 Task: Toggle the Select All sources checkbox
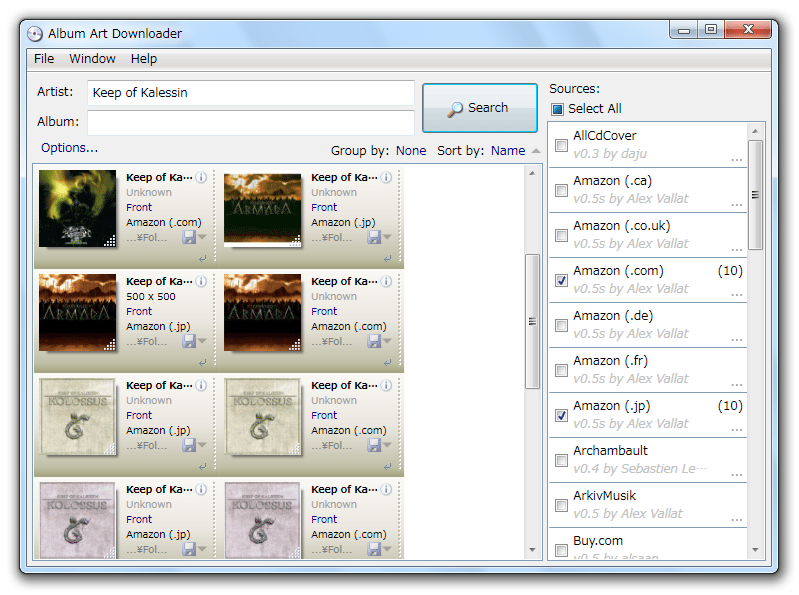(557, 109)
